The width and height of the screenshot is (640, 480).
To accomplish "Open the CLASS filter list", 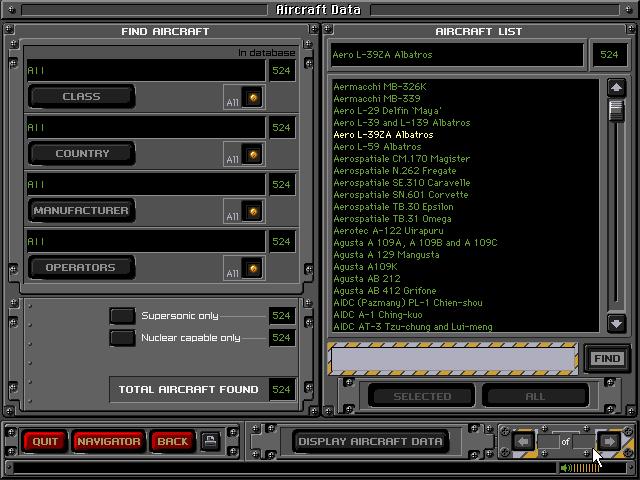I will coord(82,97).
